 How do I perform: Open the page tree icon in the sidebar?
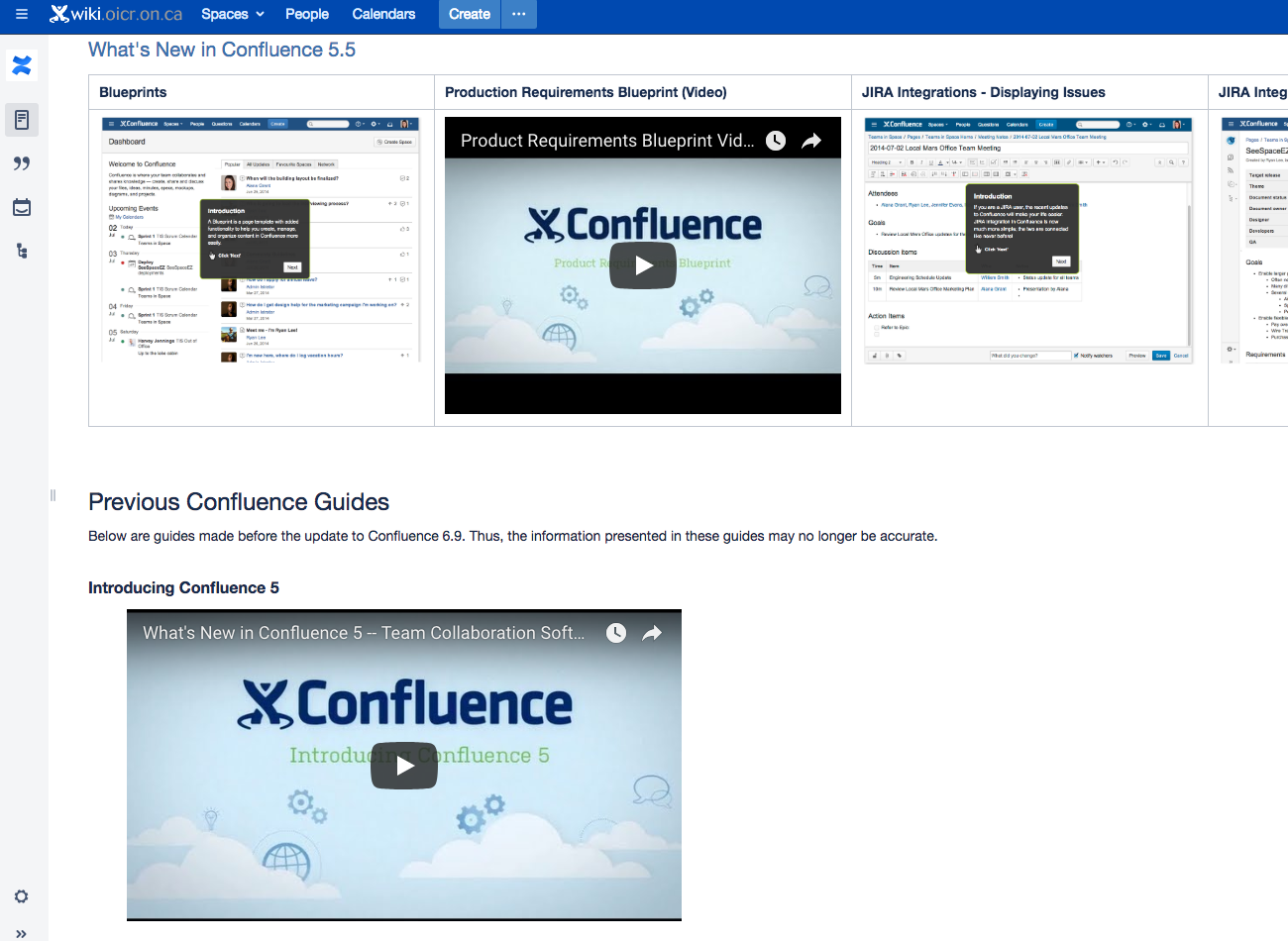[22, 251]
